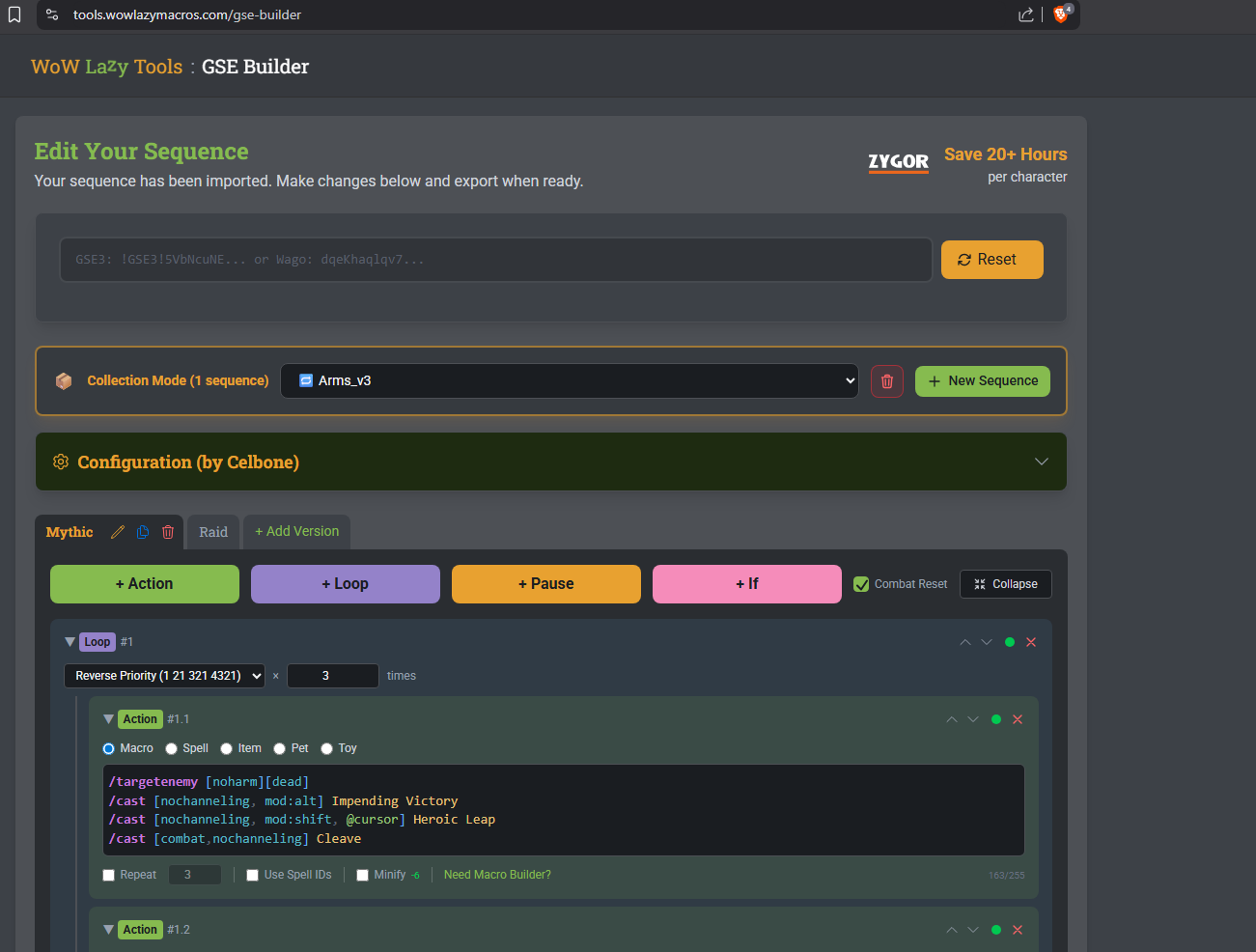Move Action #1.1 down with the arrow

pos(973,719)
